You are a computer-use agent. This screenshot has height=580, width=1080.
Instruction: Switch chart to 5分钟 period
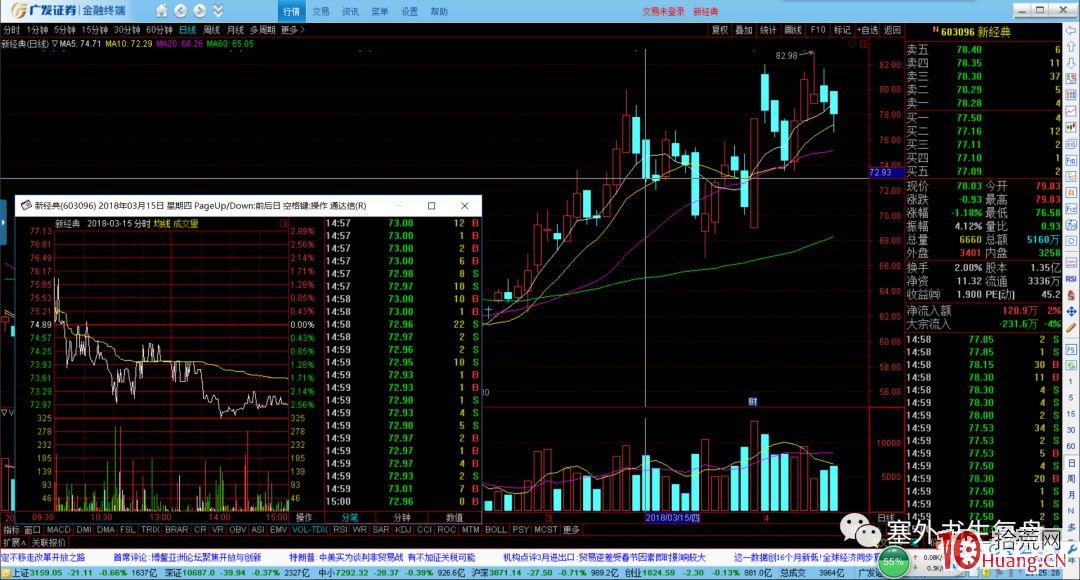[x=65, y=30]
